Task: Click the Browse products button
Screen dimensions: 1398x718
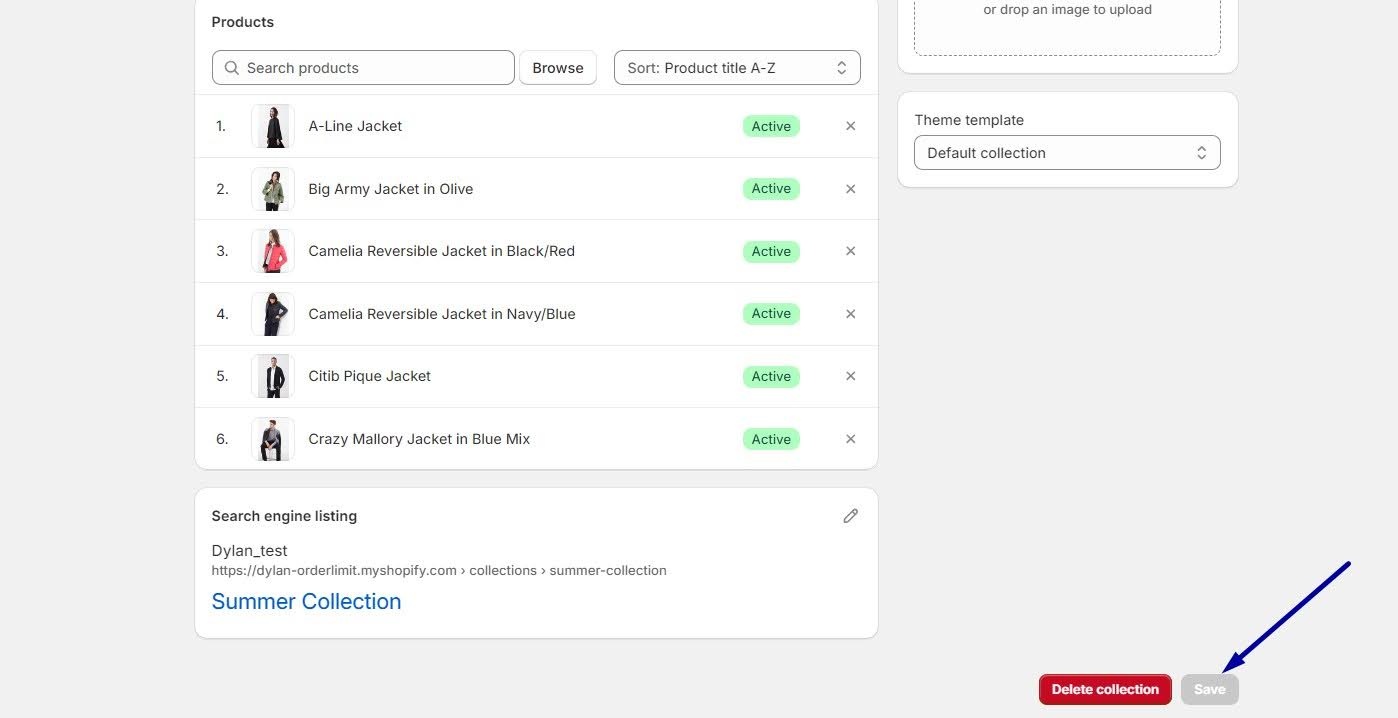Action: (558, 68)
